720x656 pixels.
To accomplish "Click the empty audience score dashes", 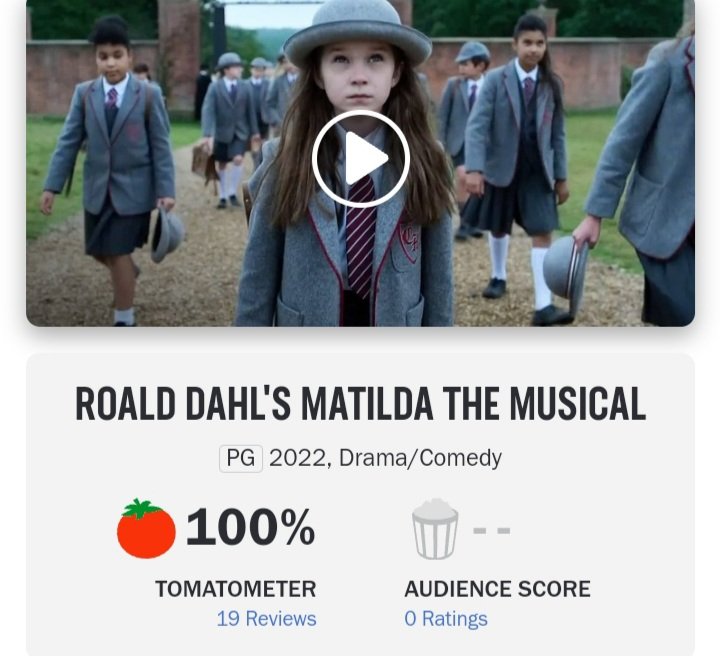I will (492, 531).
